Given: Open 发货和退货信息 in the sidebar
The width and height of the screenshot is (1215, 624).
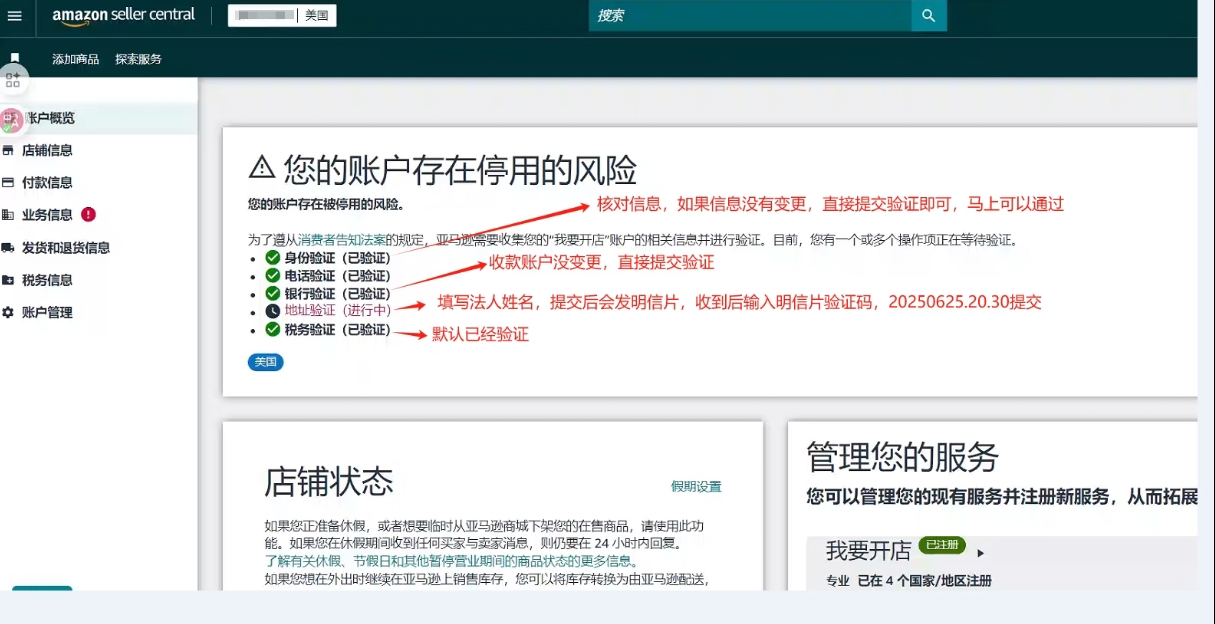Looking at the screenshot, I should pos(66,248).
